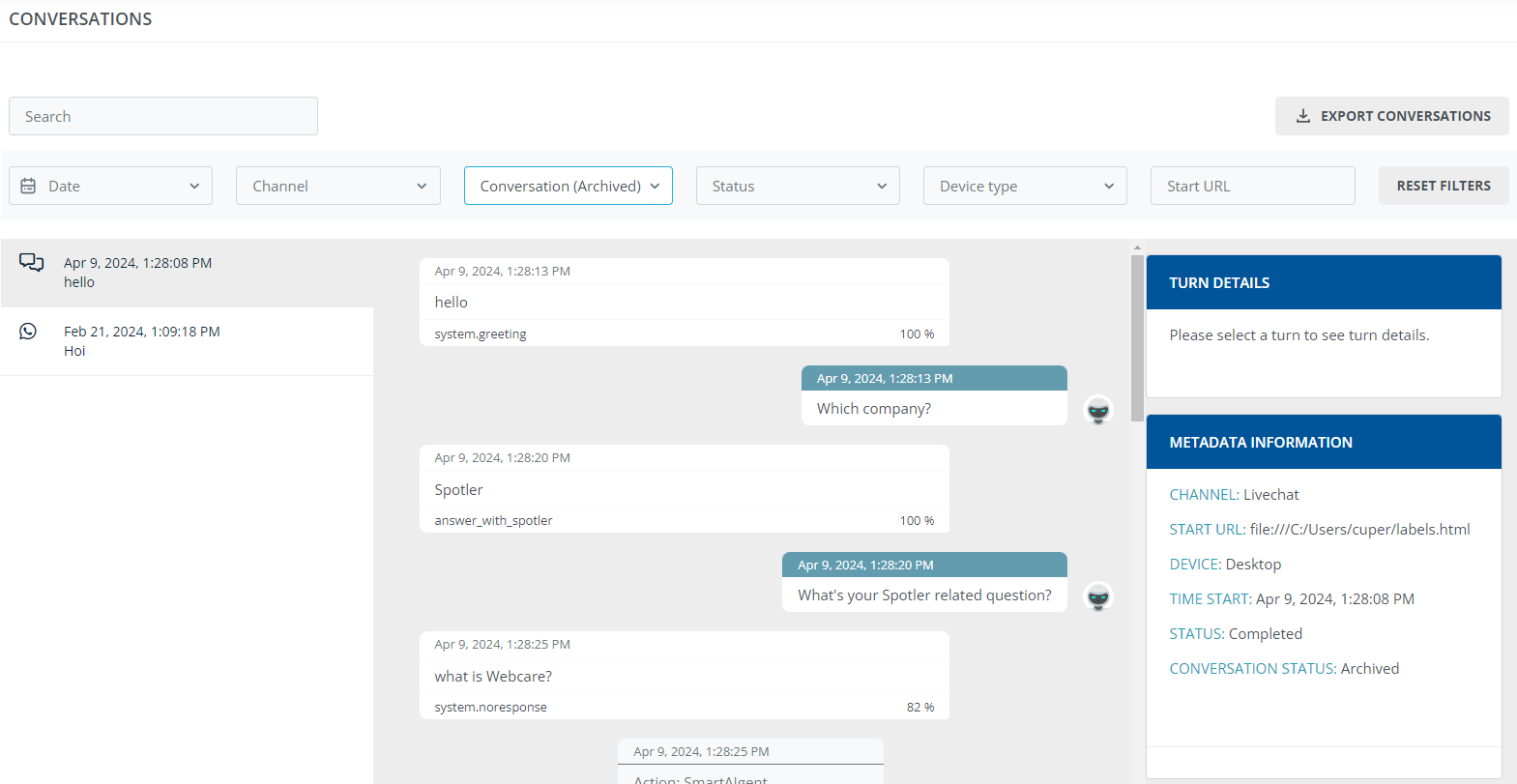1517x784 pixels.
Task: Select the Feb 21, 2024 Hoi conversation
Action: click(187, 341)
